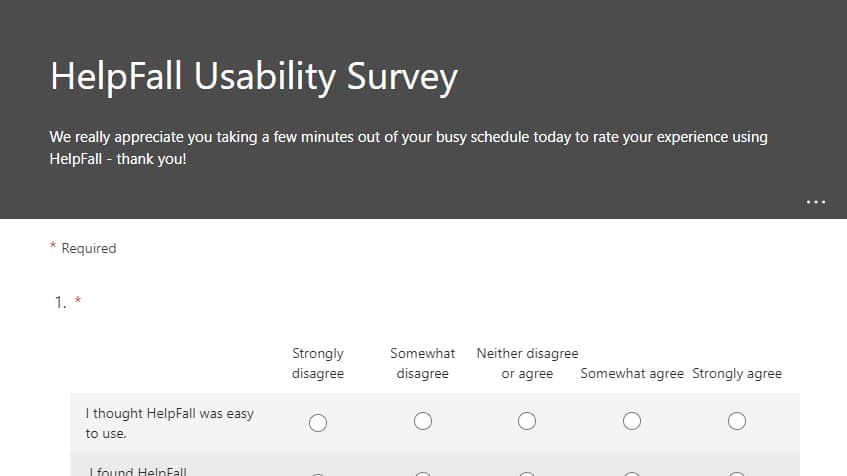The width and height of the screenshot is (847, 476).
Task: Select Strongly agree for easy to use
Action: (x=736, y=421)
